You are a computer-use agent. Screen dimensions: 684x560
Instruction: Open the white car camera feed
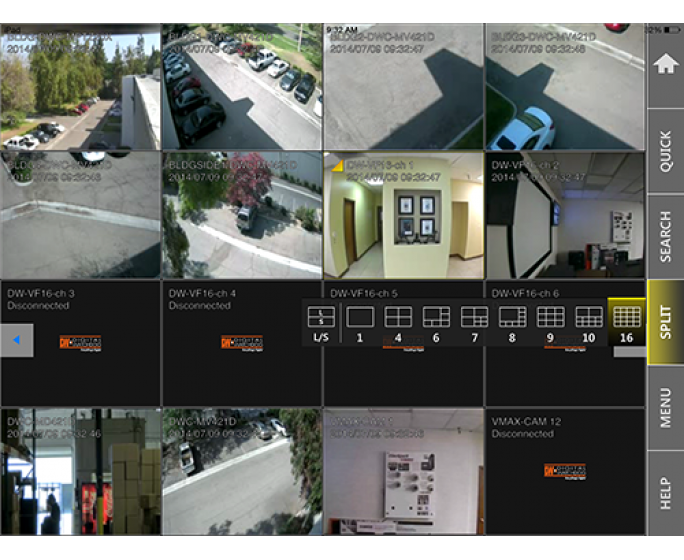pyautogui.click(x=565, y=86)
